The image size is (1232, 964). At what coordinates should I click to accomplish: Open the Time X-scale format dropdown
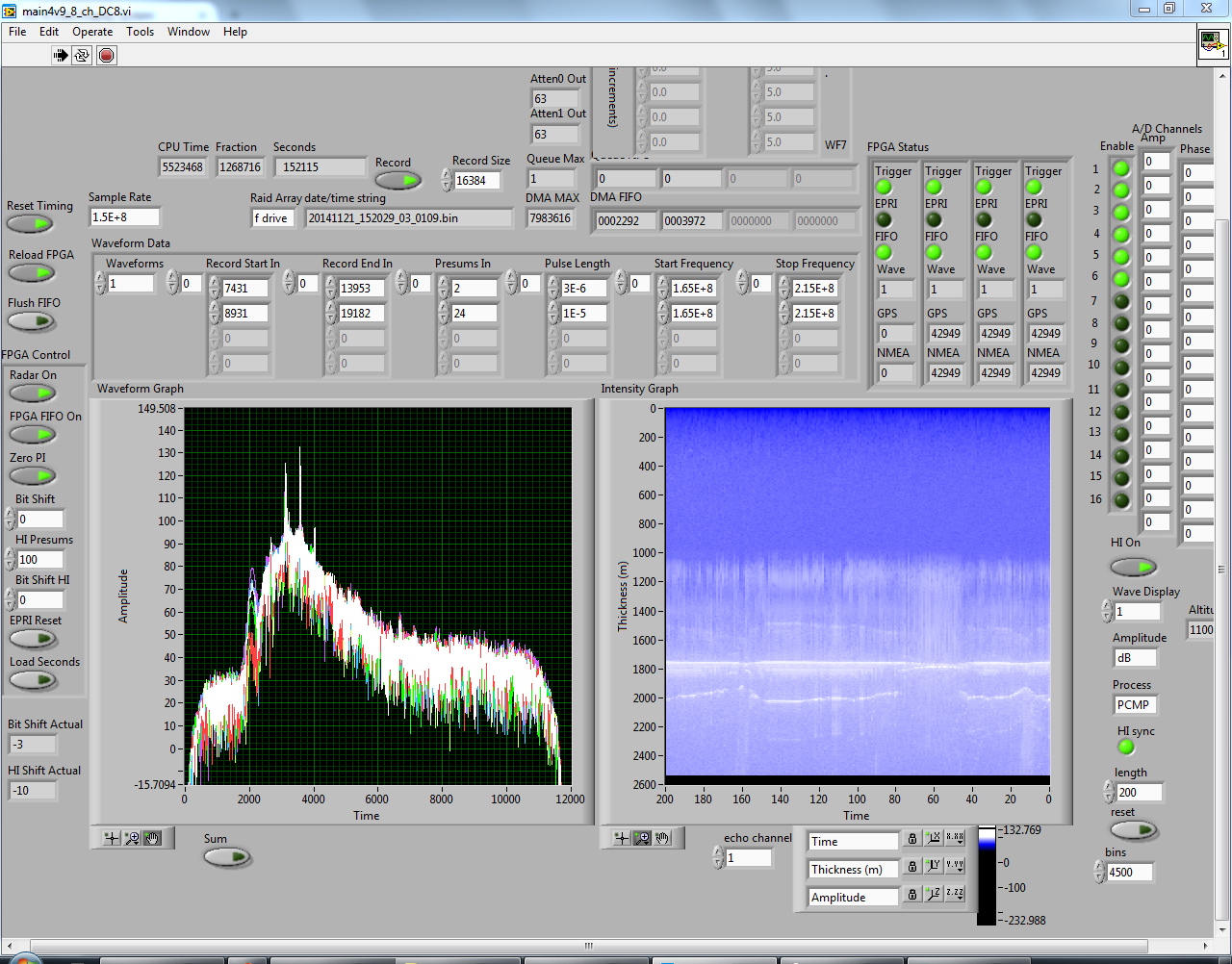click(x=954, y=838)
